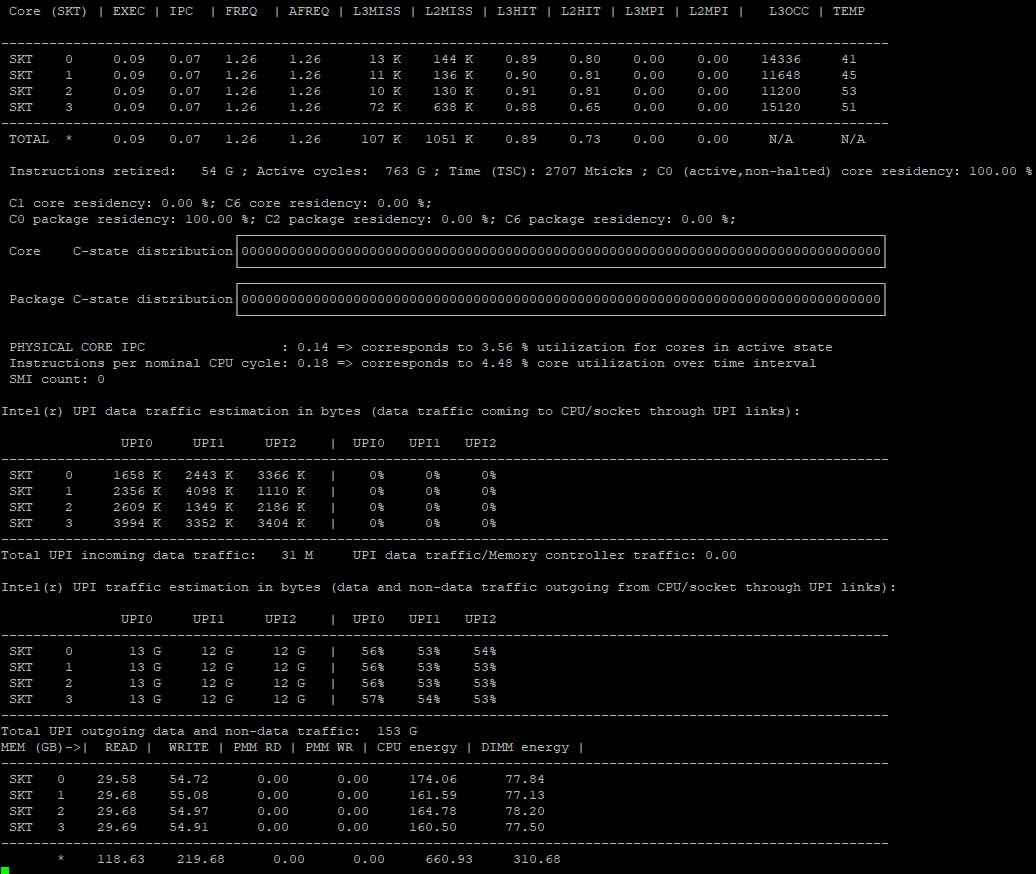This screenshot has width=1036, height=874.
Task: Select the SKT 0 row in core table
Action: point(430,59)
